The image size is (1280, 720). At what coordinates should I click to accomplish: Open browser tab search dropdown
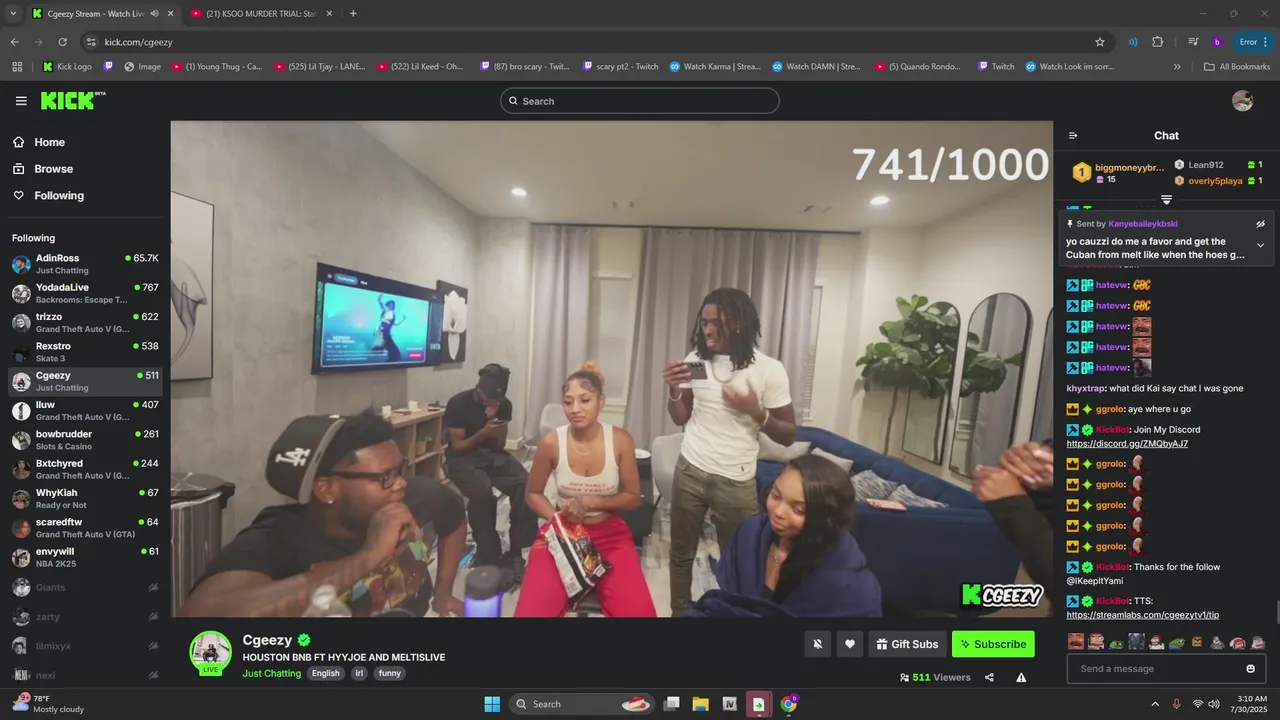click(13, 13)
